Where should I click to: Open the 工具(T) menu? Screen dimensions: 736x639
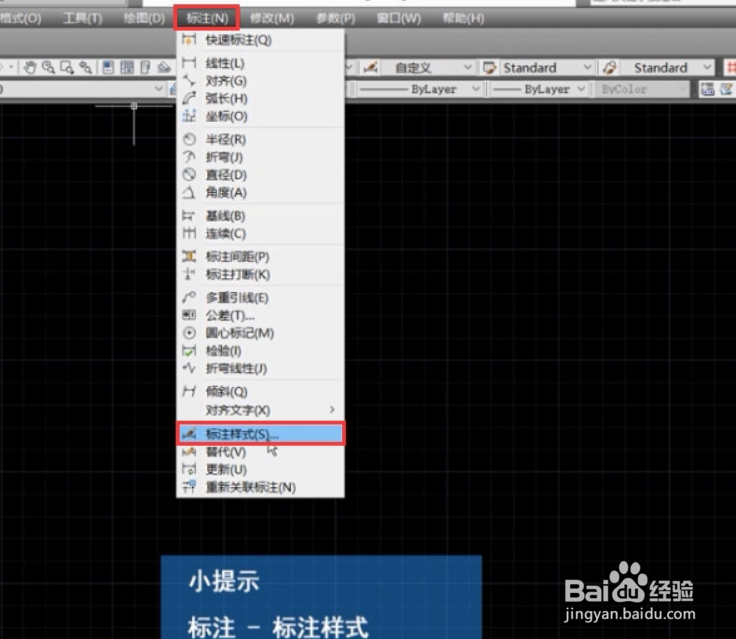click(83, 18)
